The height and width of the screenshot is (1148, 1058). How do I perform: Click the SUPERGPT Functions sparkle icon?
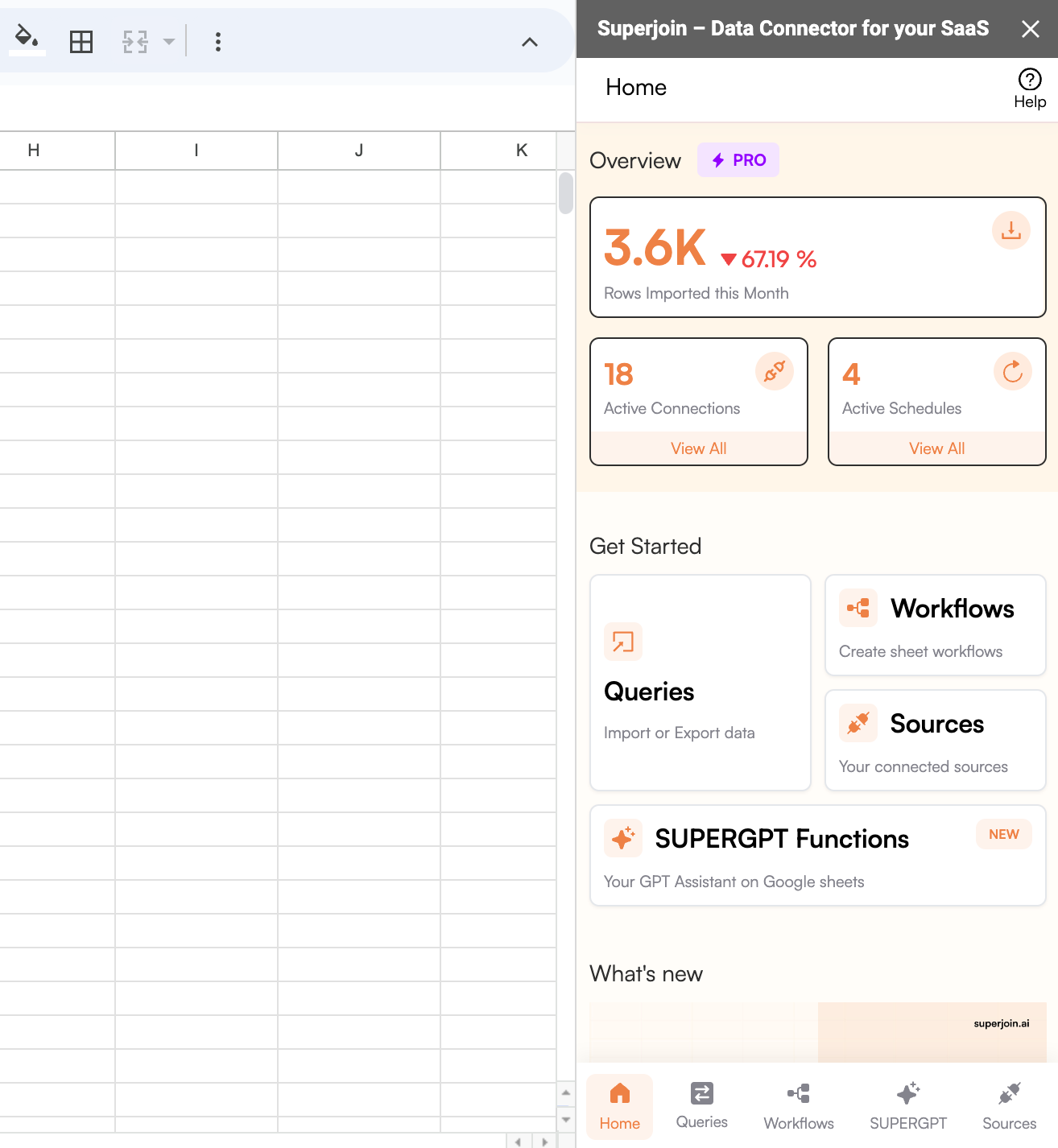pyautogui.click(x=623, y=838)
